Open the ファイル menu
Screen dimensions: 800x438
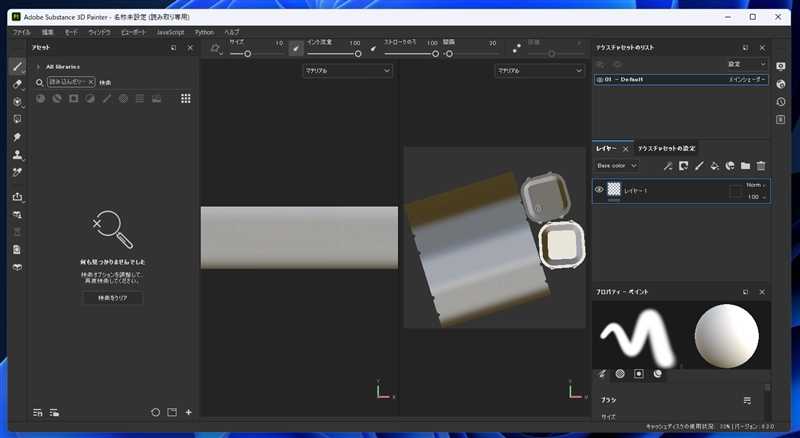pyautogui.click(x=21, y=33)
